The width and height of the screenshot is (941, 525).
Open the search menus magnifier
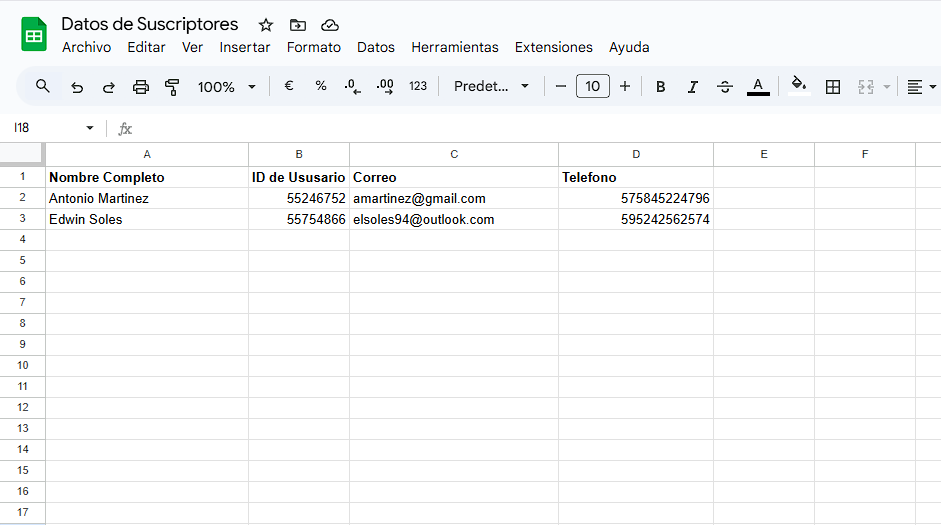tap(42, 86)
